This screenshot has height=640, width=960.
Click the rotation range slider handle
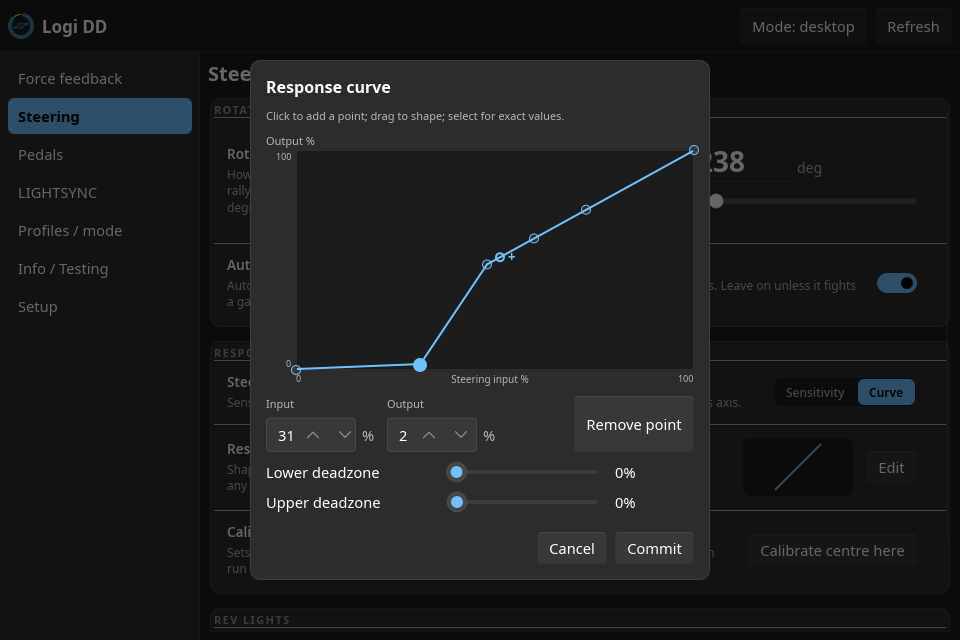pyautogui.click(x=716, y=201)
